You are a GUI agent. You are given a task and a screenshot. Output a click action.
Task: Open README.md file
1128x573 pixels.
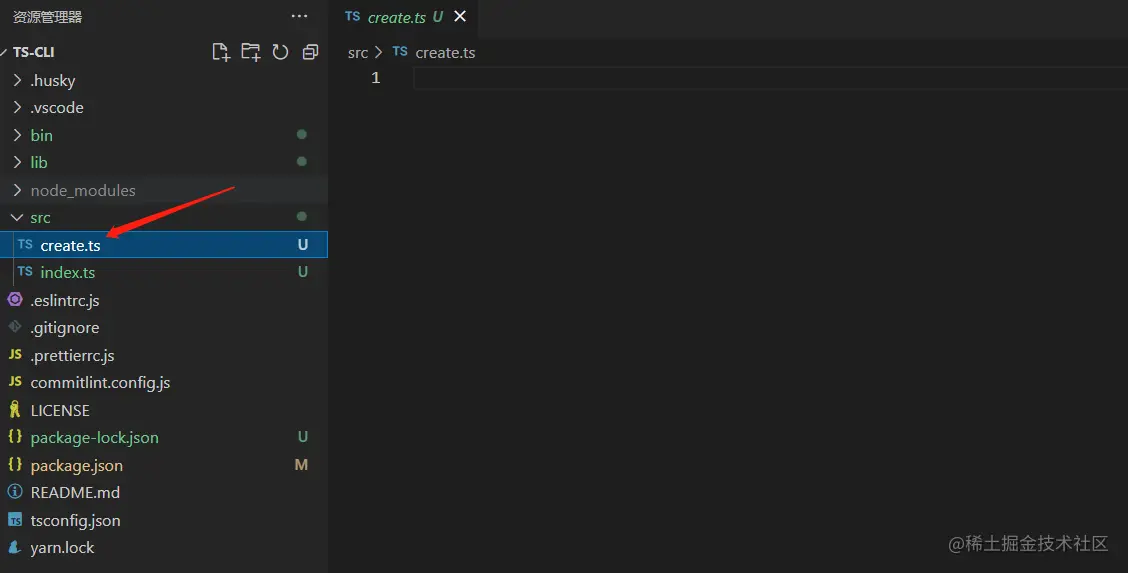coord(164,492)
